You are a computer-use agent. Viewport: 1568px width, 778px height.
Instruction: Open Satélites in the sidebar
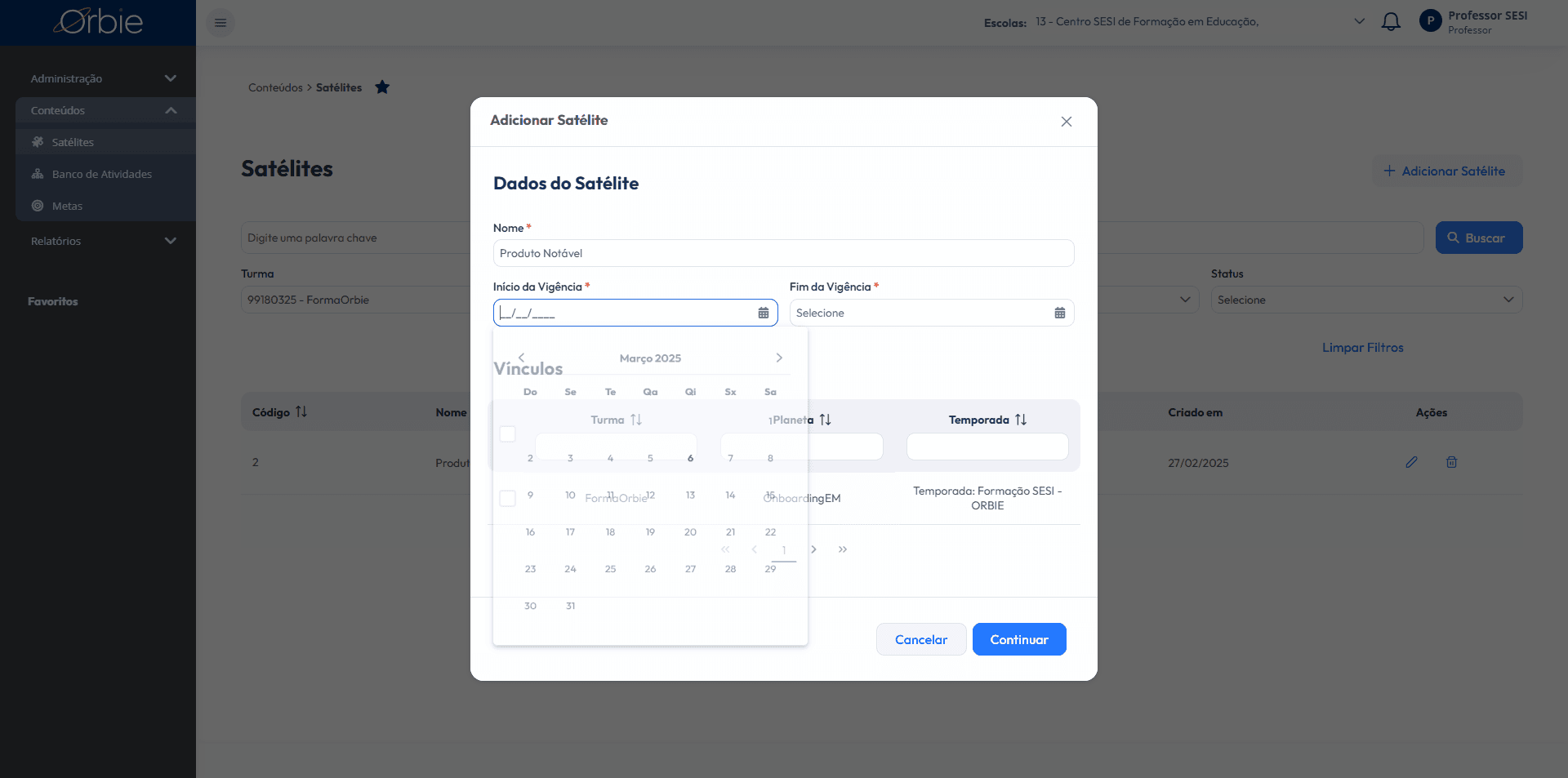tap(105, 142)
